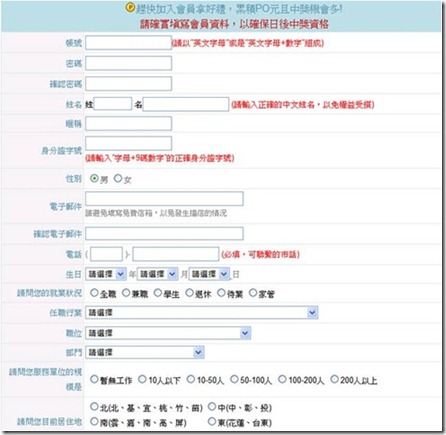Select 200人以上 company size option
Image resolution: width=446 pixels, height=435 pixels.
click(x=334, y=379)
